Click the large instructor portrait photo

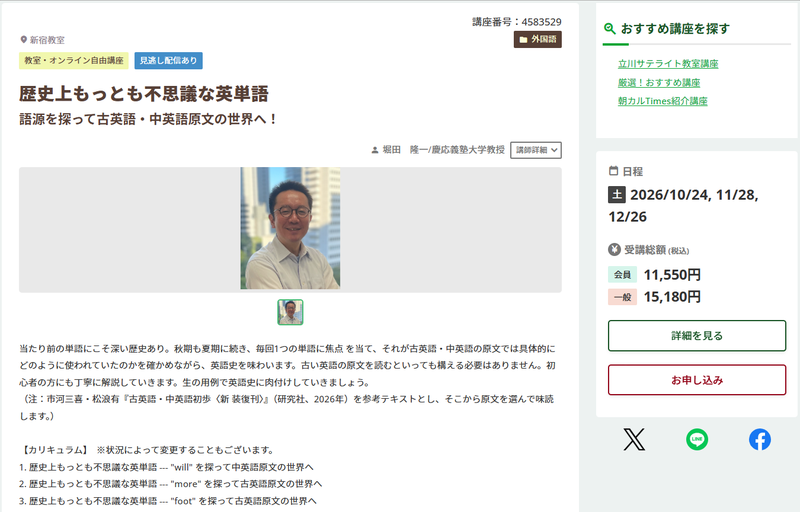[x=290, y=228]
